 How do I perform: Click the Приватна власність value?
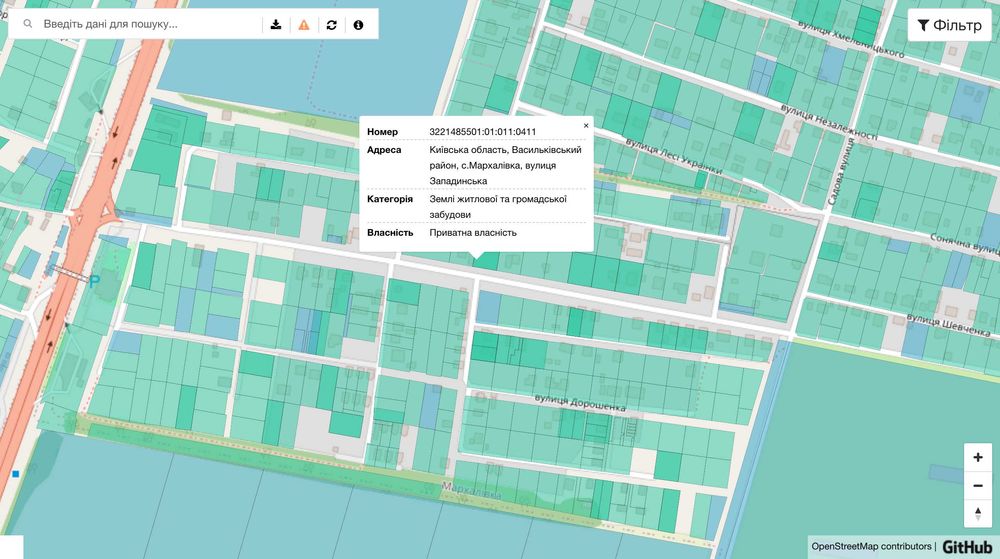473,233
